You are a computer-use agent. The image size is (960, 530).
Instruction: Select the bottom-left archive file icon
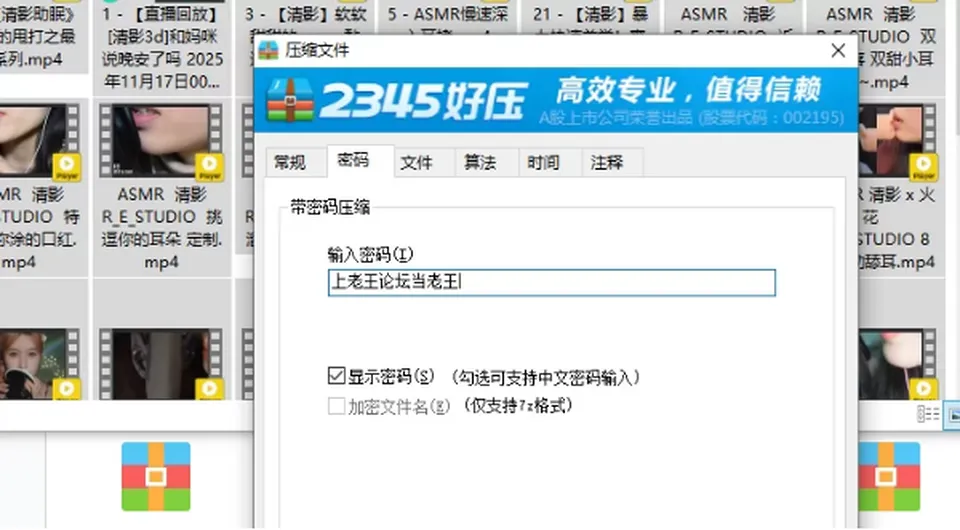pos(156,476)
